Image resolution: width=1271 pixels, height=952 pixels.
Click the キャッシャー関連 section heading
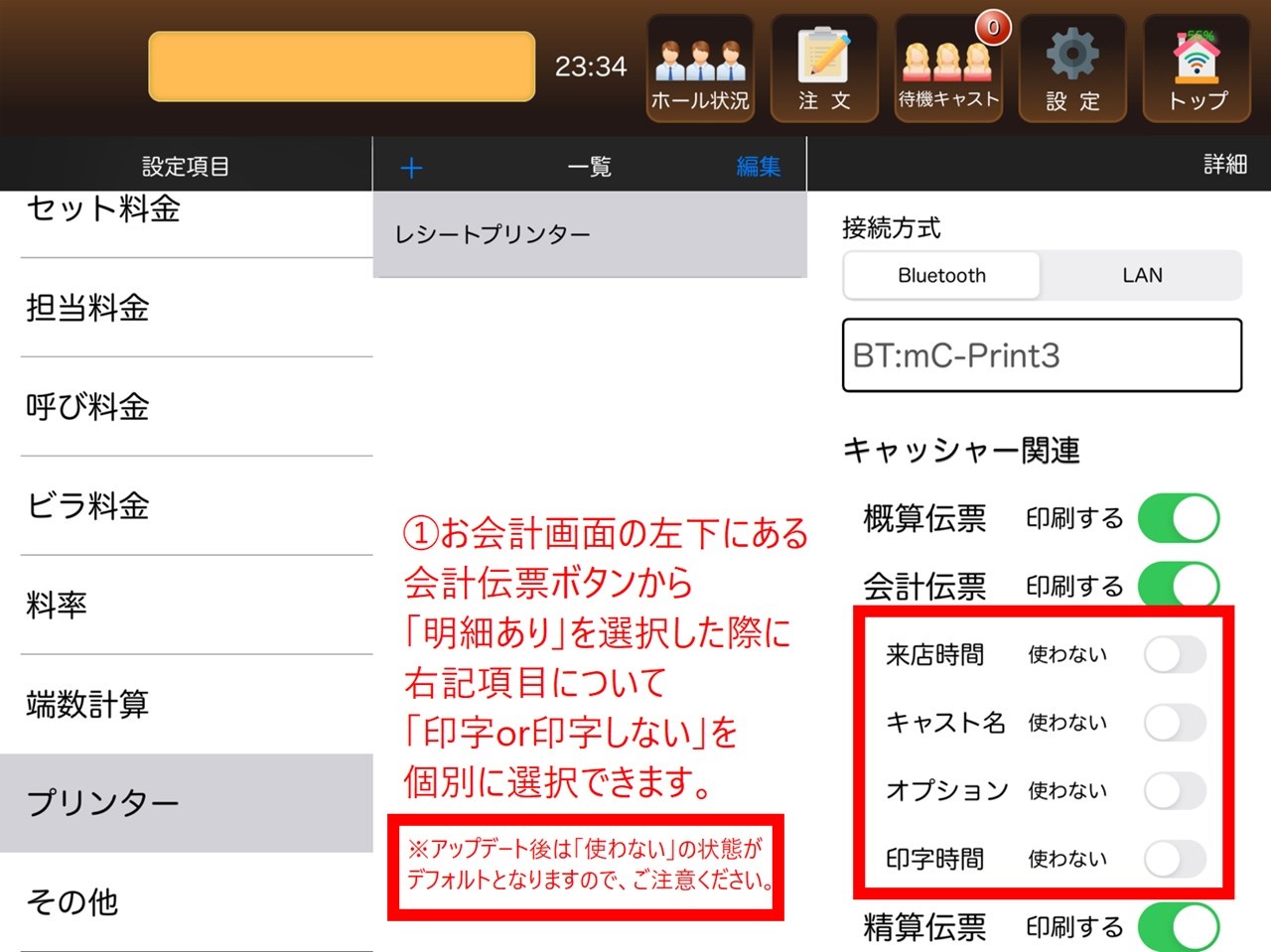[x=961, y=451]
